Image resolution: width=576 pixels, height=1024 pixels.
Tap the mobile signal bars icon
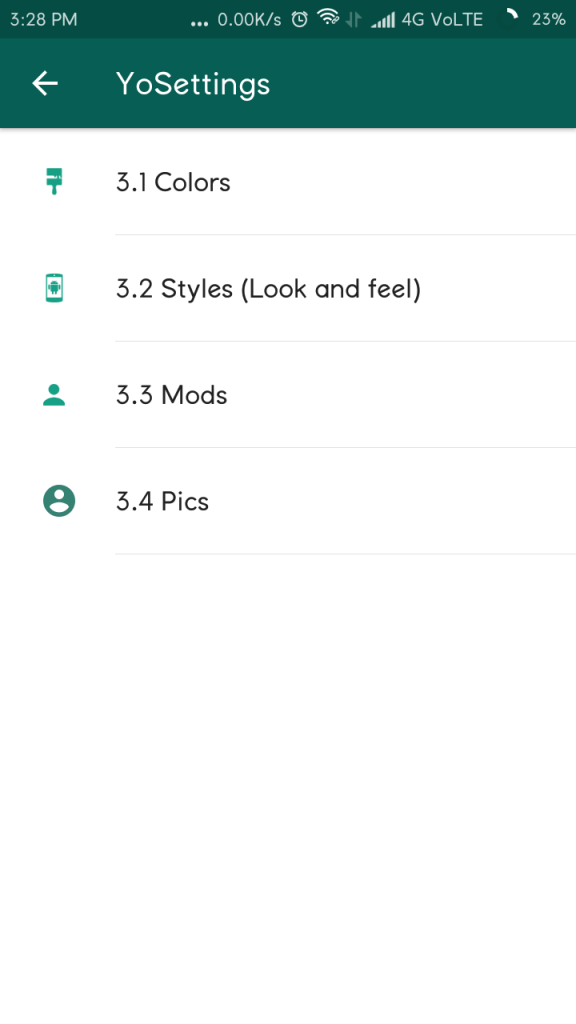(x=383, y=20)
